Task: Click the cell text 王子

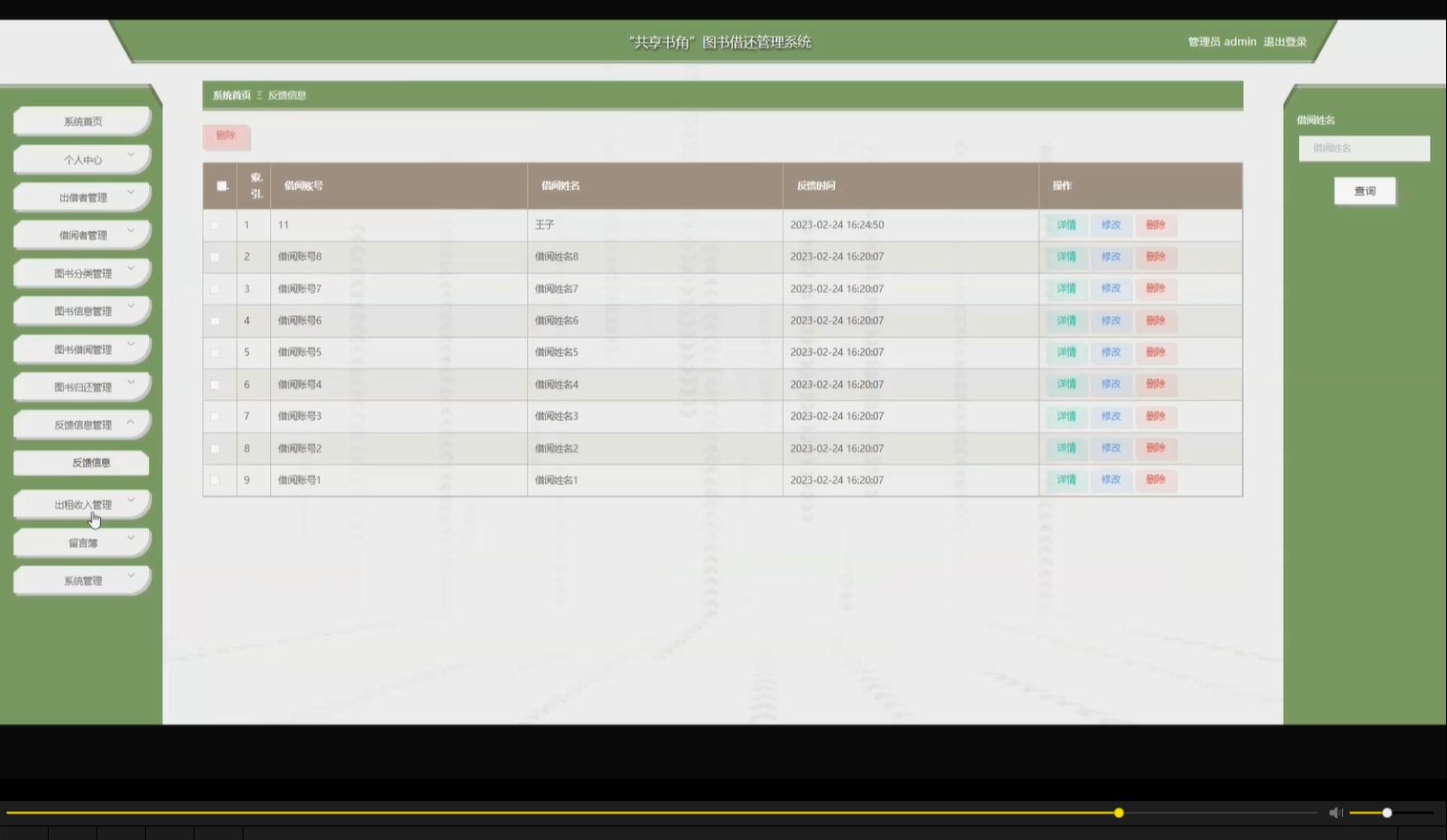Action: pos(544,225)
